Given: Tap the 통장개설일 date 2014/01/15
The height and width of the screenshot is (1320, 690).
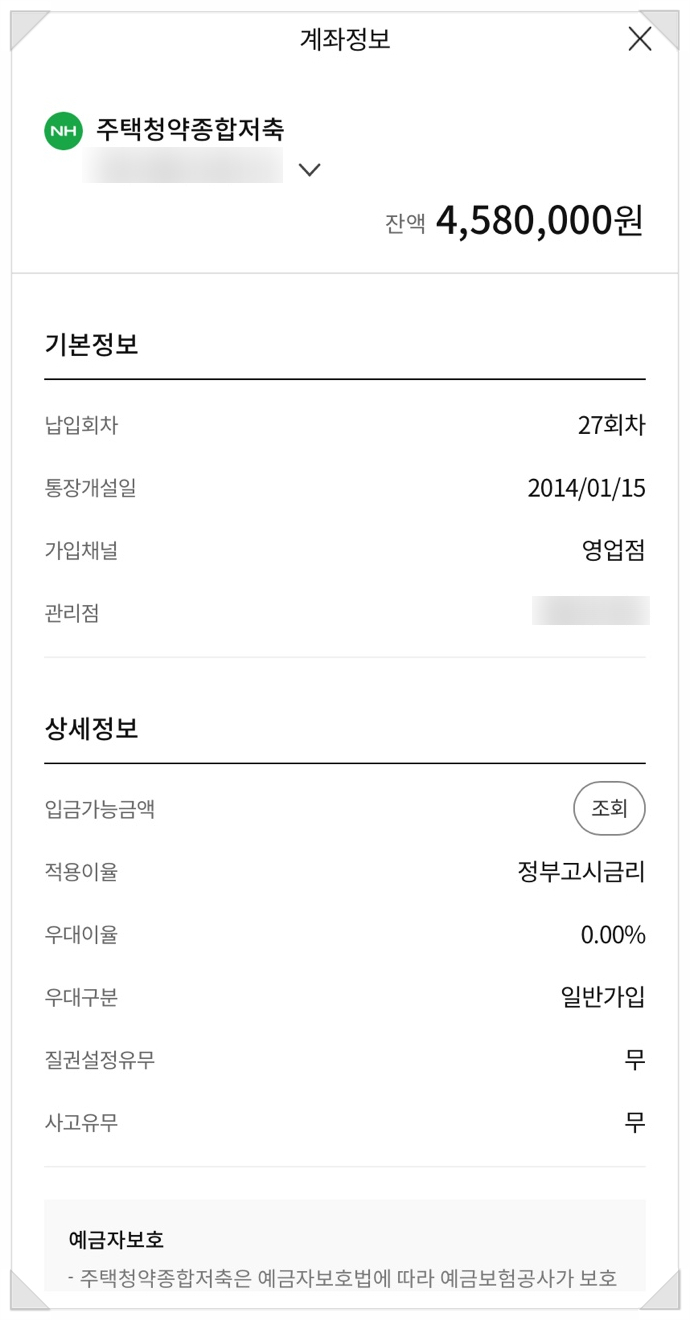Looking at the screenshot, I should [587, 487].
